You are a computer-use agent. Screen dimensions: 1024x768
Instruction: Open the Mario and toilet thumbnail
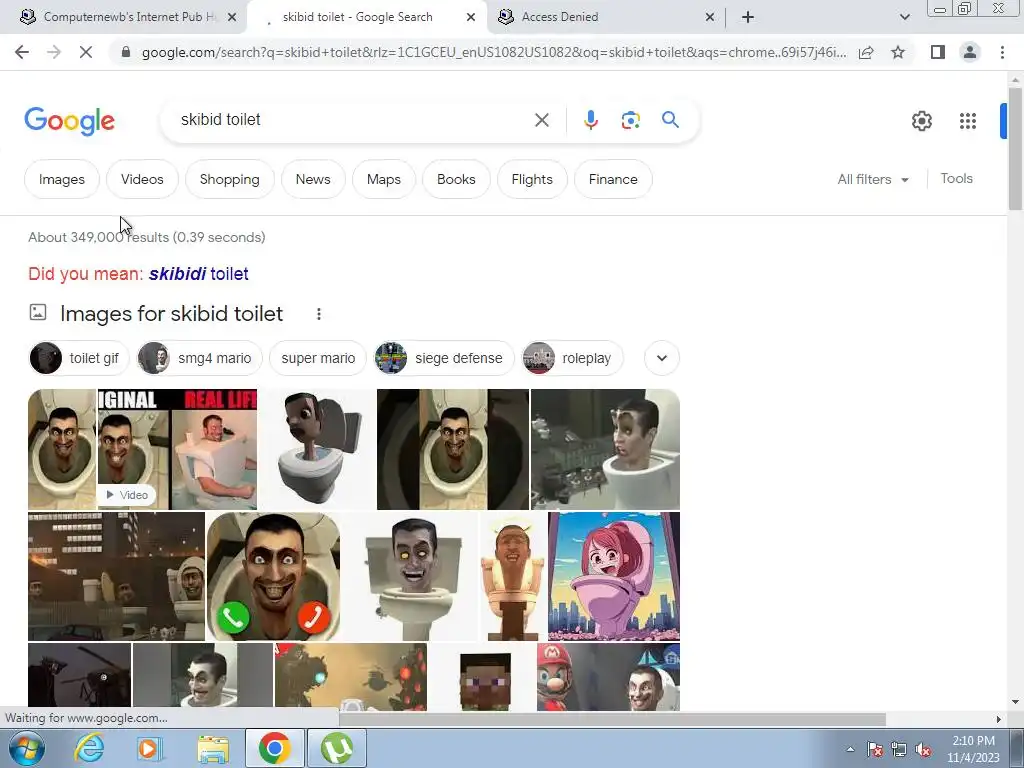click(608, 677)
